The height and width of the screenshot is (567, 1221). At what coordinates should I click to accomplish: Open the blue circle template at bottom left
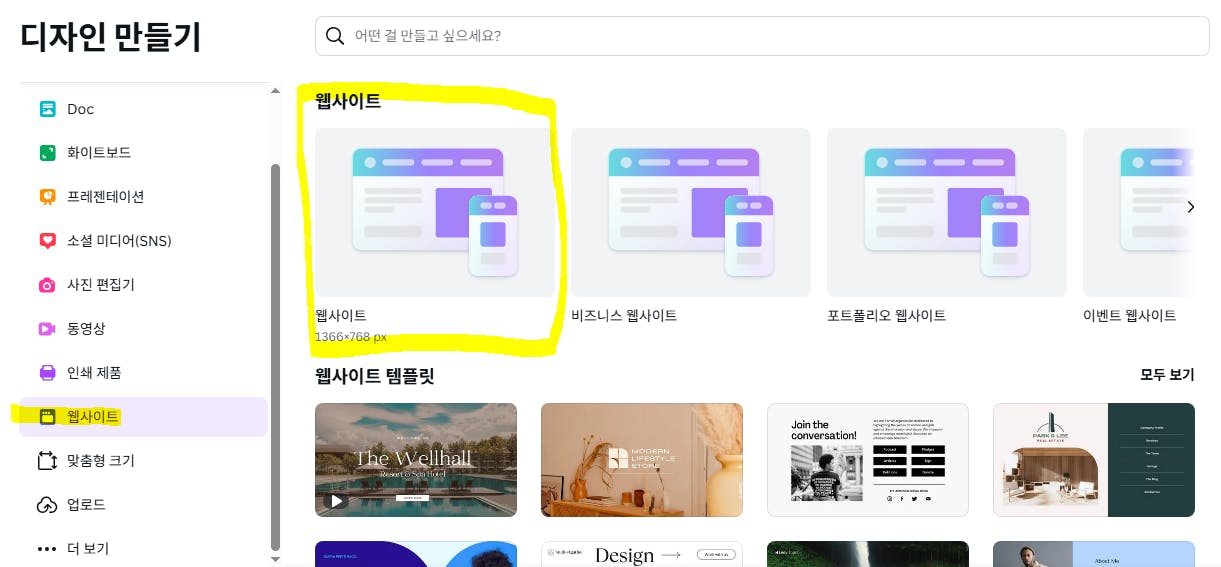pyautogui.click(x=416, y=554)
